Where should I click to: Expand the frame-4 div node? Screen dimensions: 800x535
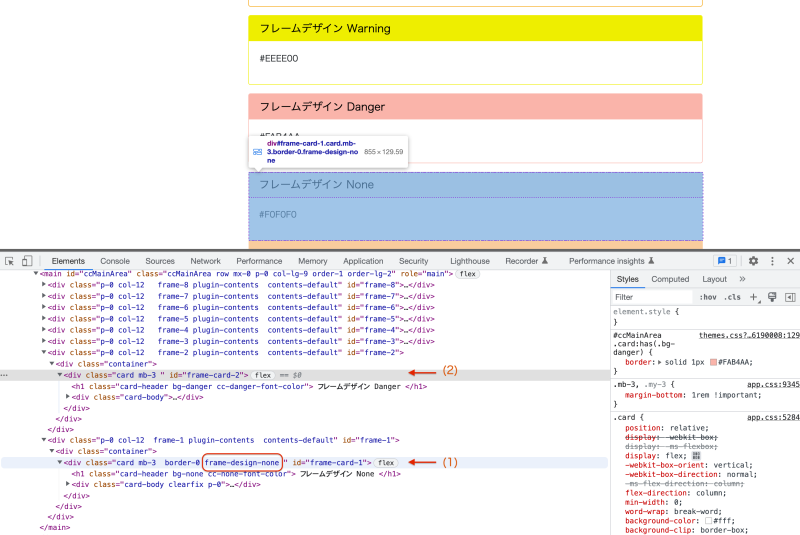tap(44, 329)
